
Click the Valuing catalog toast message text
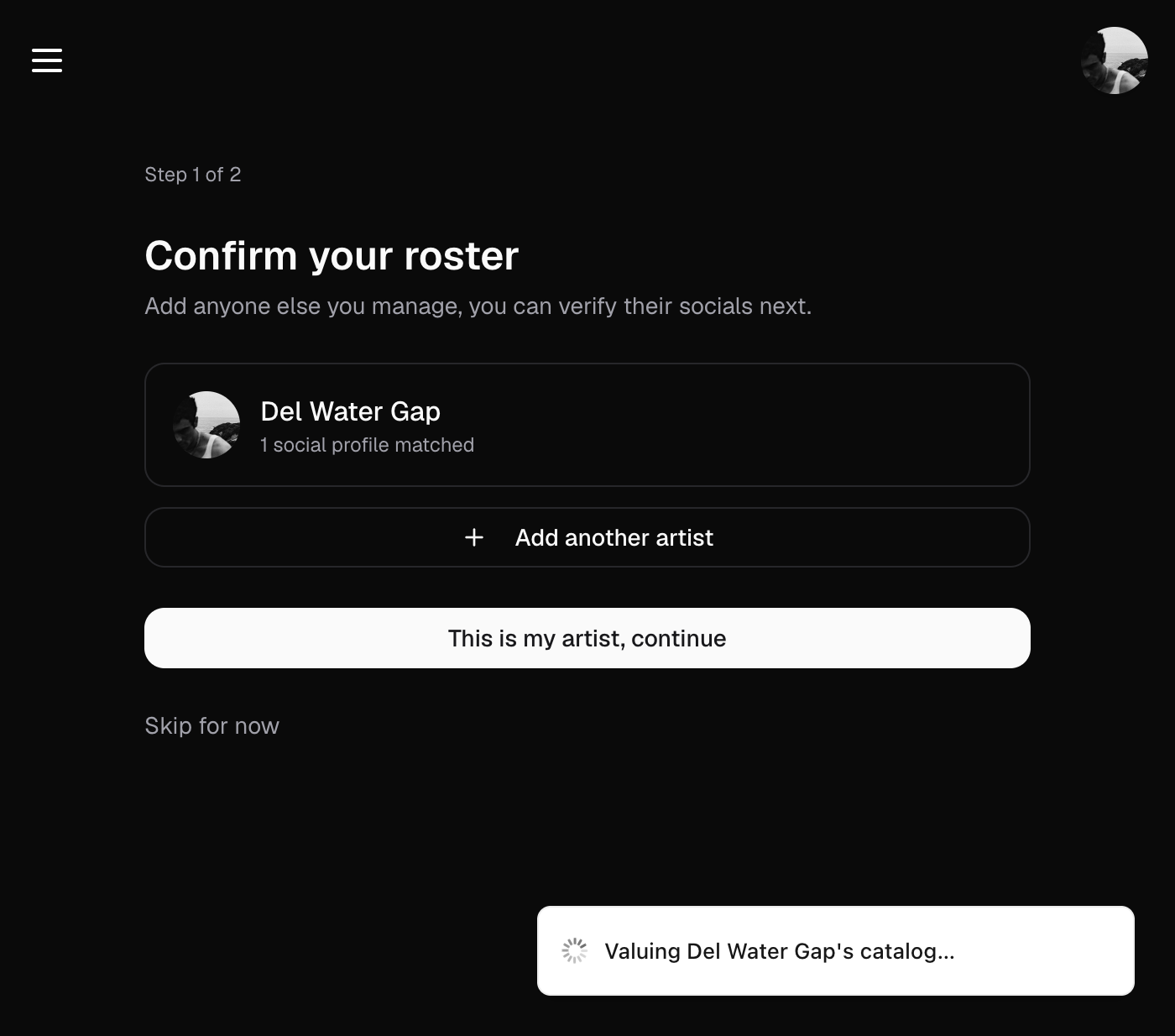click(780, 951)
